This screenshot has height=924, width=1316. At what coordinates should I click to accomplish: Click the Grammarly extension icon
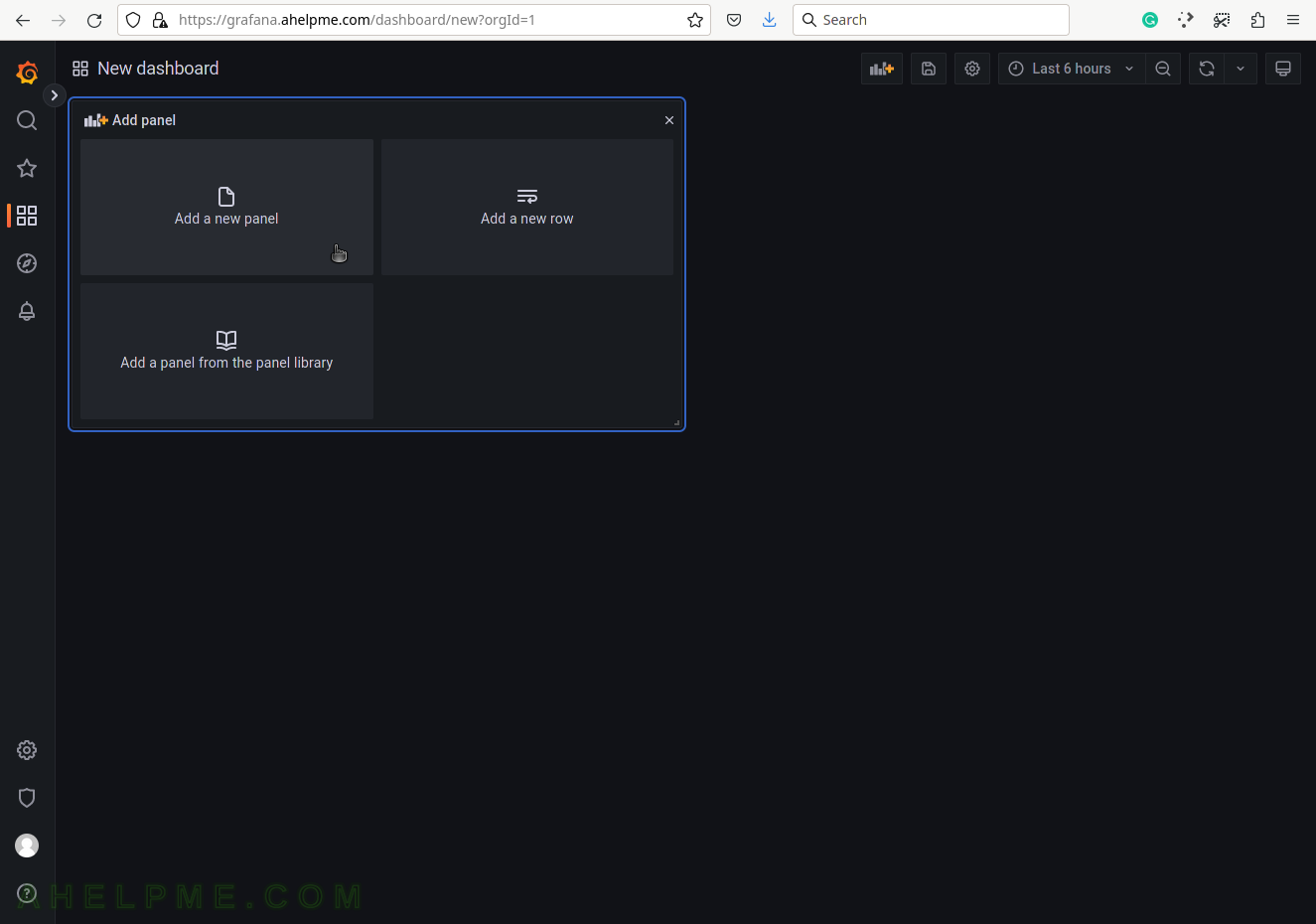1150,20
